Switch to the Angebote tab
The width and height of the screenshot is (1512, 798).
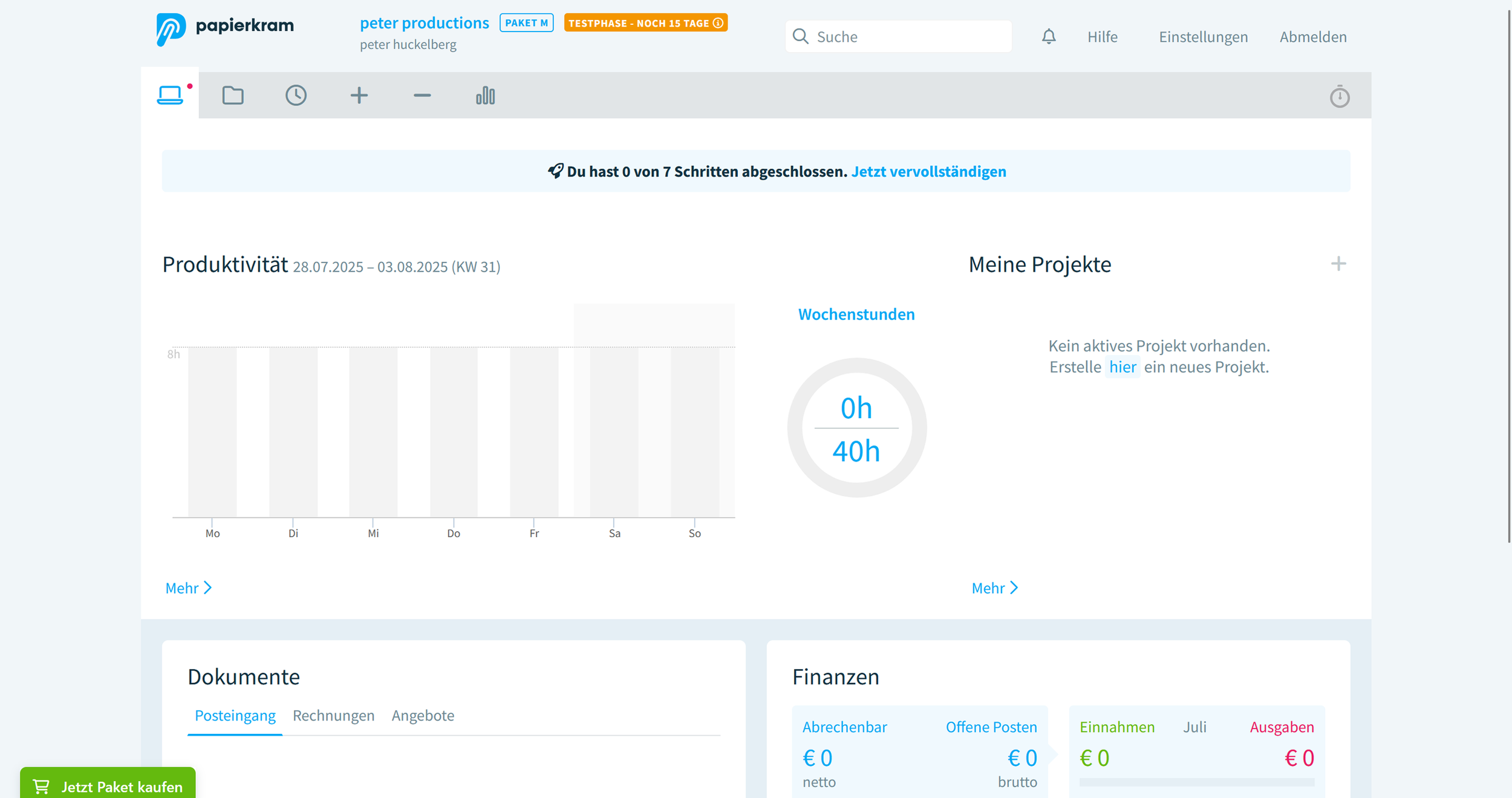(423, 716)
